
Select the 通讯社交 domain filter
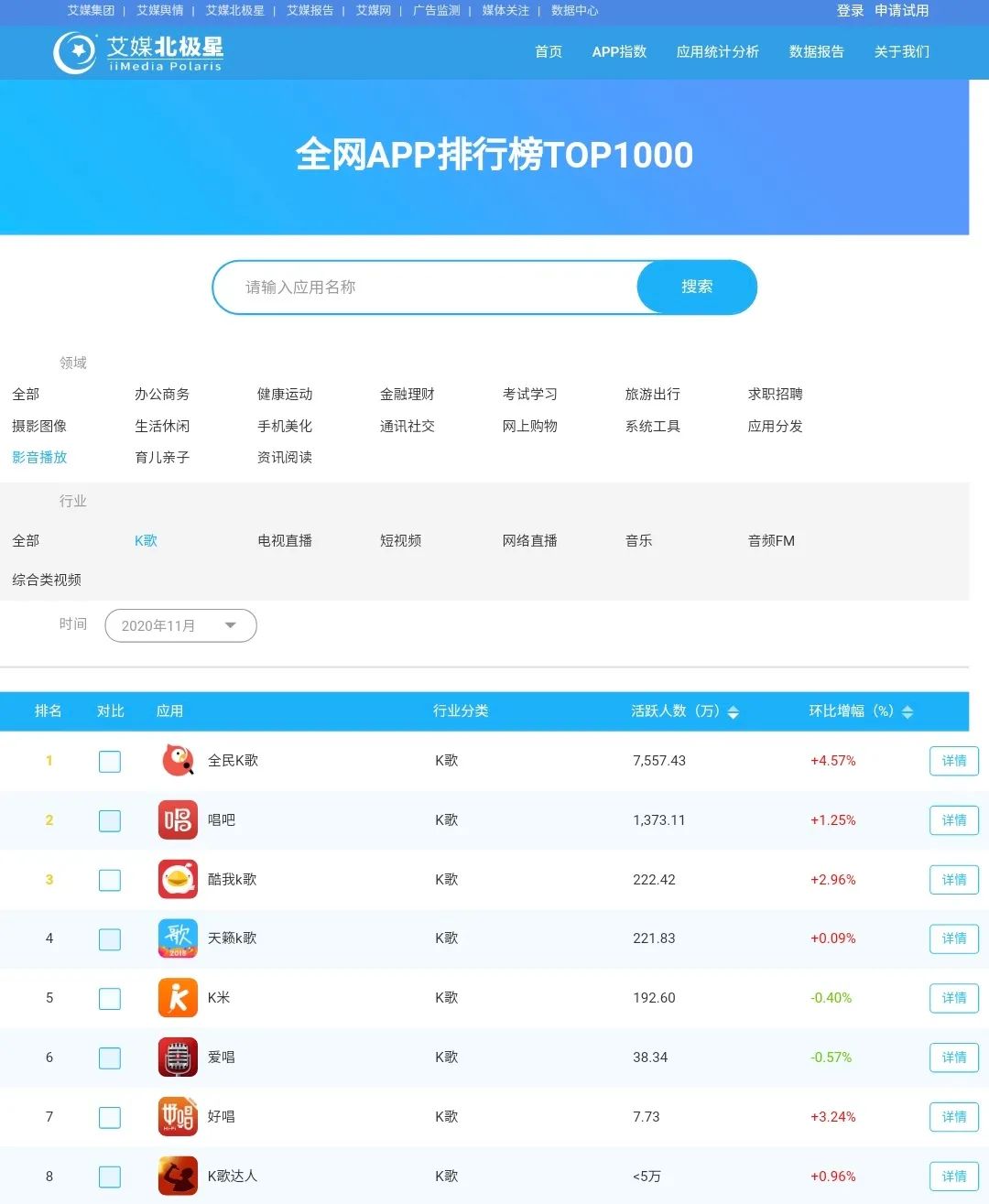[x=408, y=427]
